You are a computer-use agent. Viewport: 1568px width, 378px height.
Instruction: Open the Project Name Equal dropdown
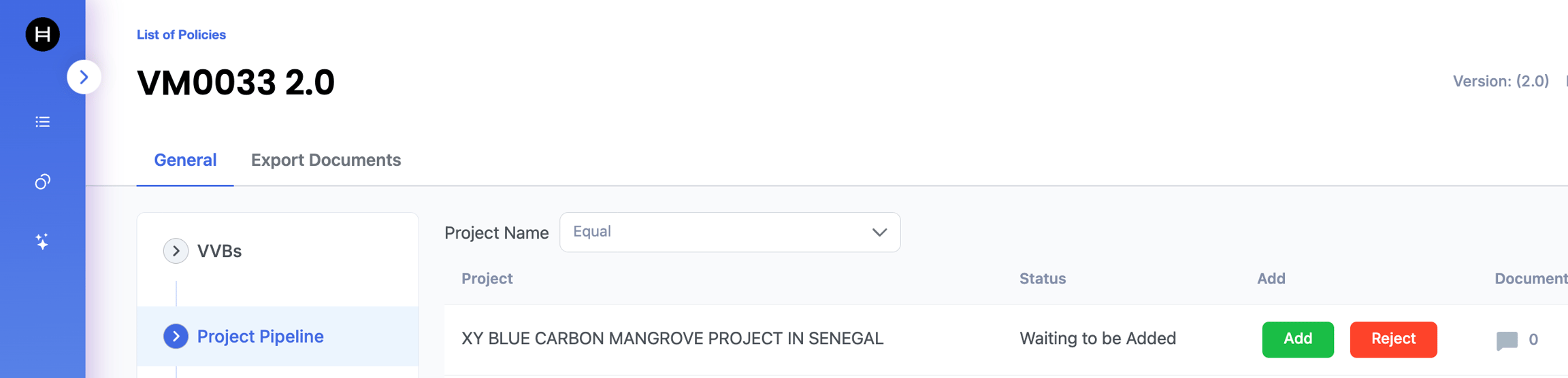click(x=730, y=232)
